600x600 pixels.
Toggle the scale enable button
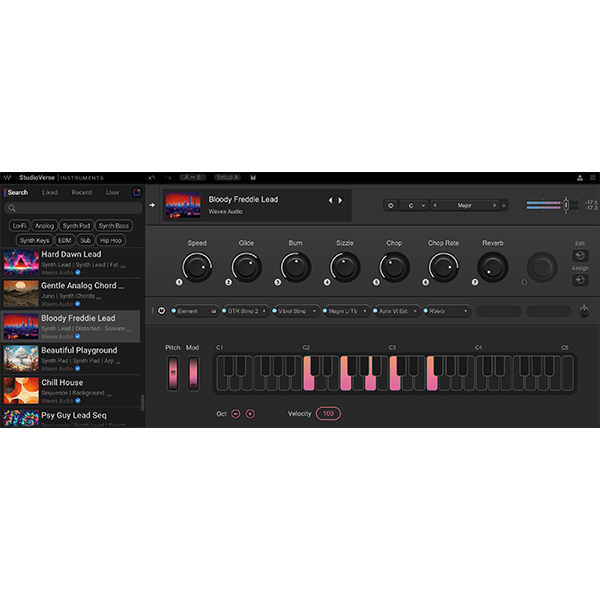click(391, 205)
